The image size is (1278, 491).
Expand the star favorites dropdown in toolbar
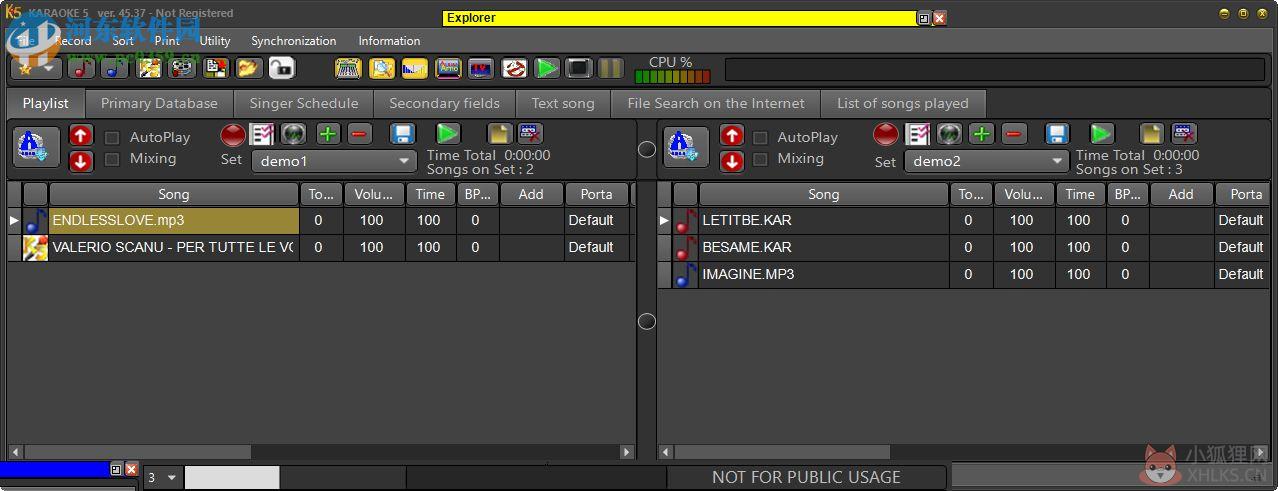pos(37,68)
